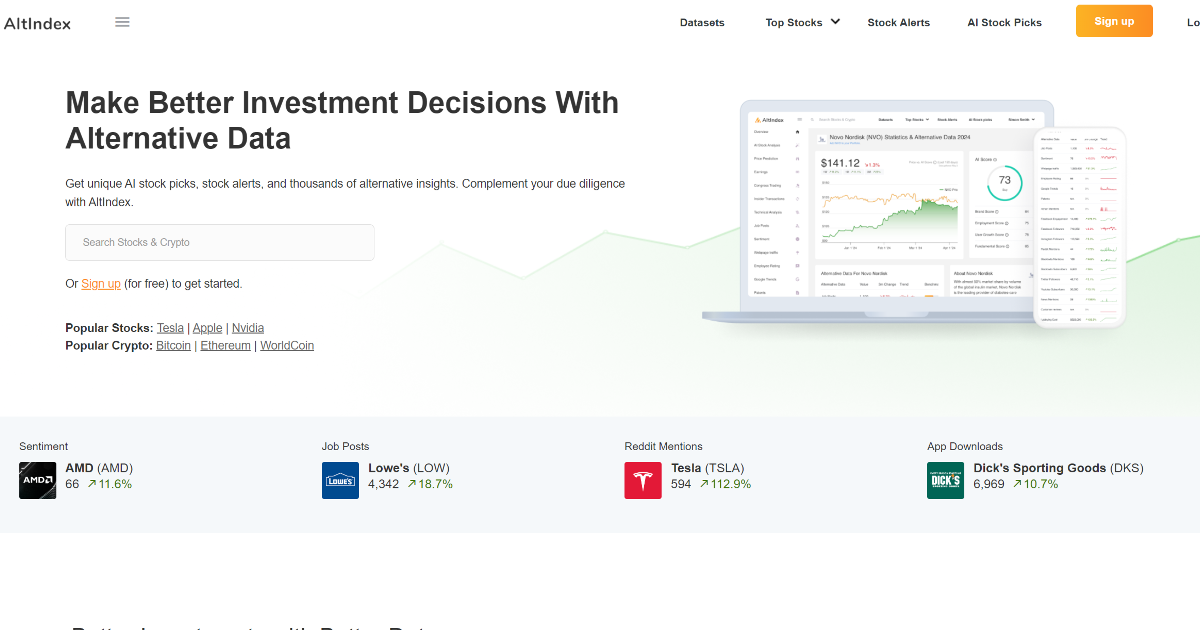1200x630 pixels.
Task: Click the AMD logo in the Sentiment card
Action: pyautogui.click(x=37, y=480)
